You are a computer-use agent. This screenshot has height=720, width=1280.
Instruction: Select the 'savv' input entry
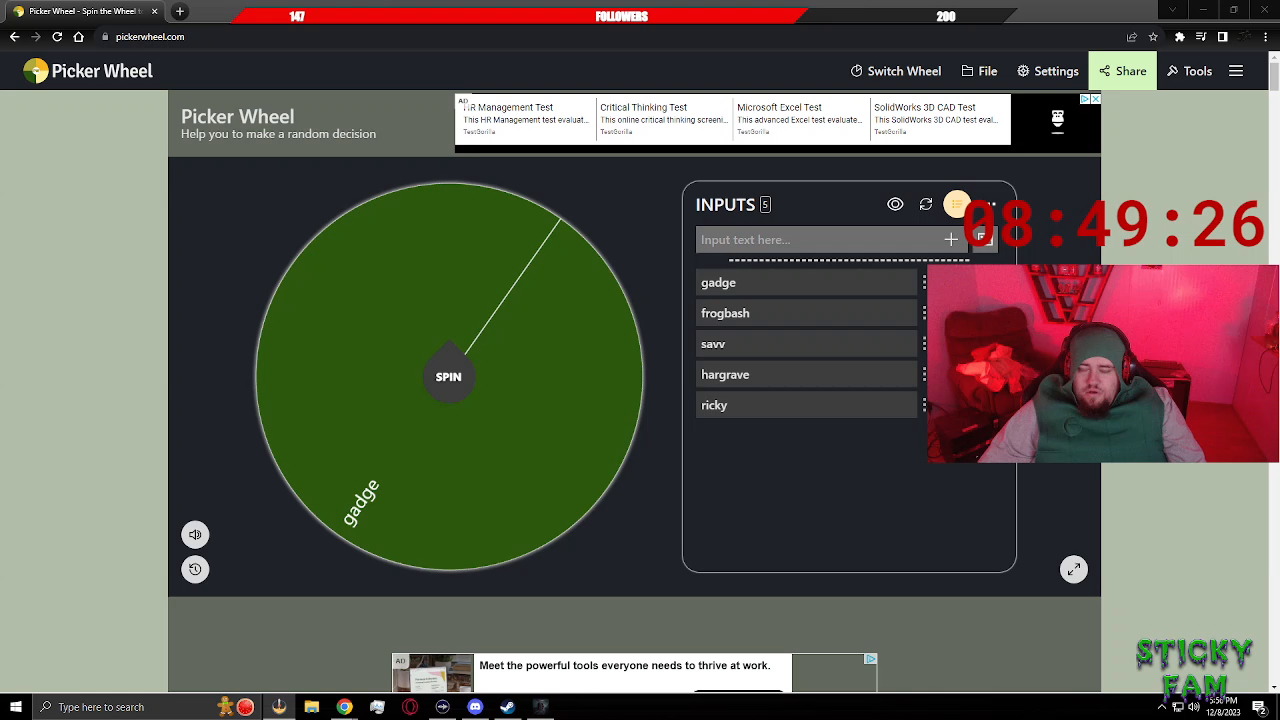pos(806,344)
